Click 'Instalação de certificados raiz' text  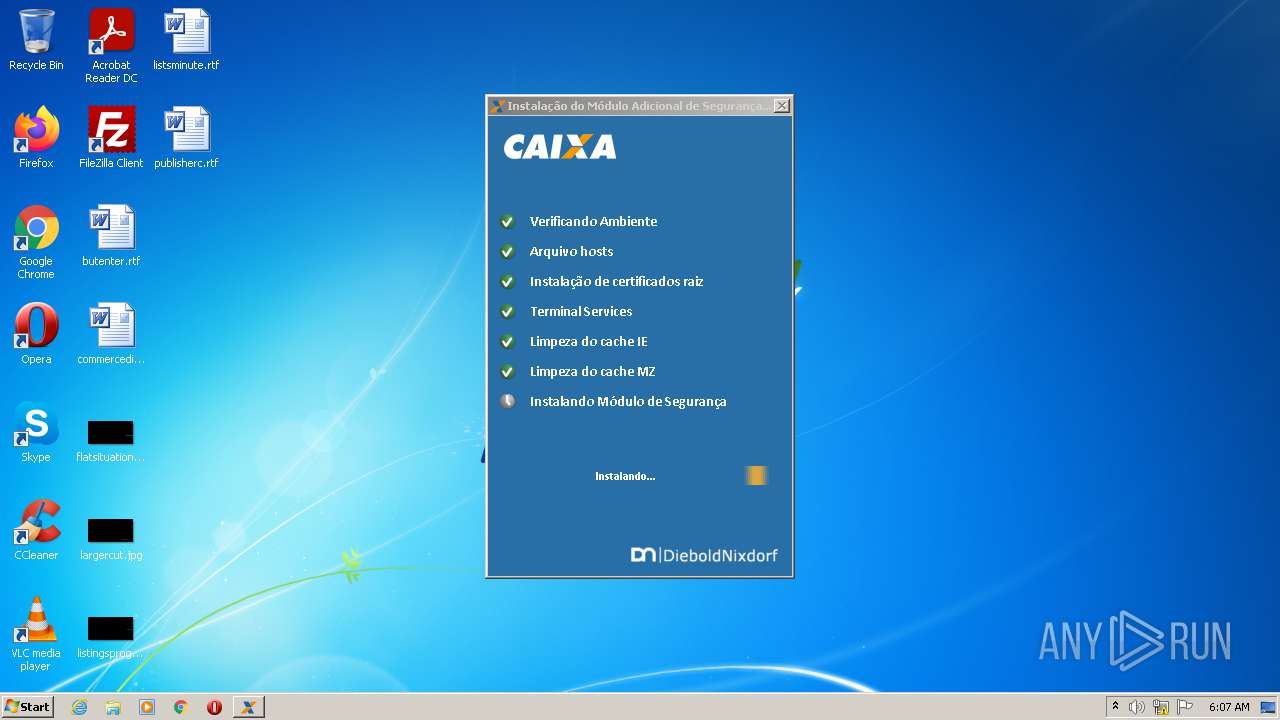click(616, 282)
